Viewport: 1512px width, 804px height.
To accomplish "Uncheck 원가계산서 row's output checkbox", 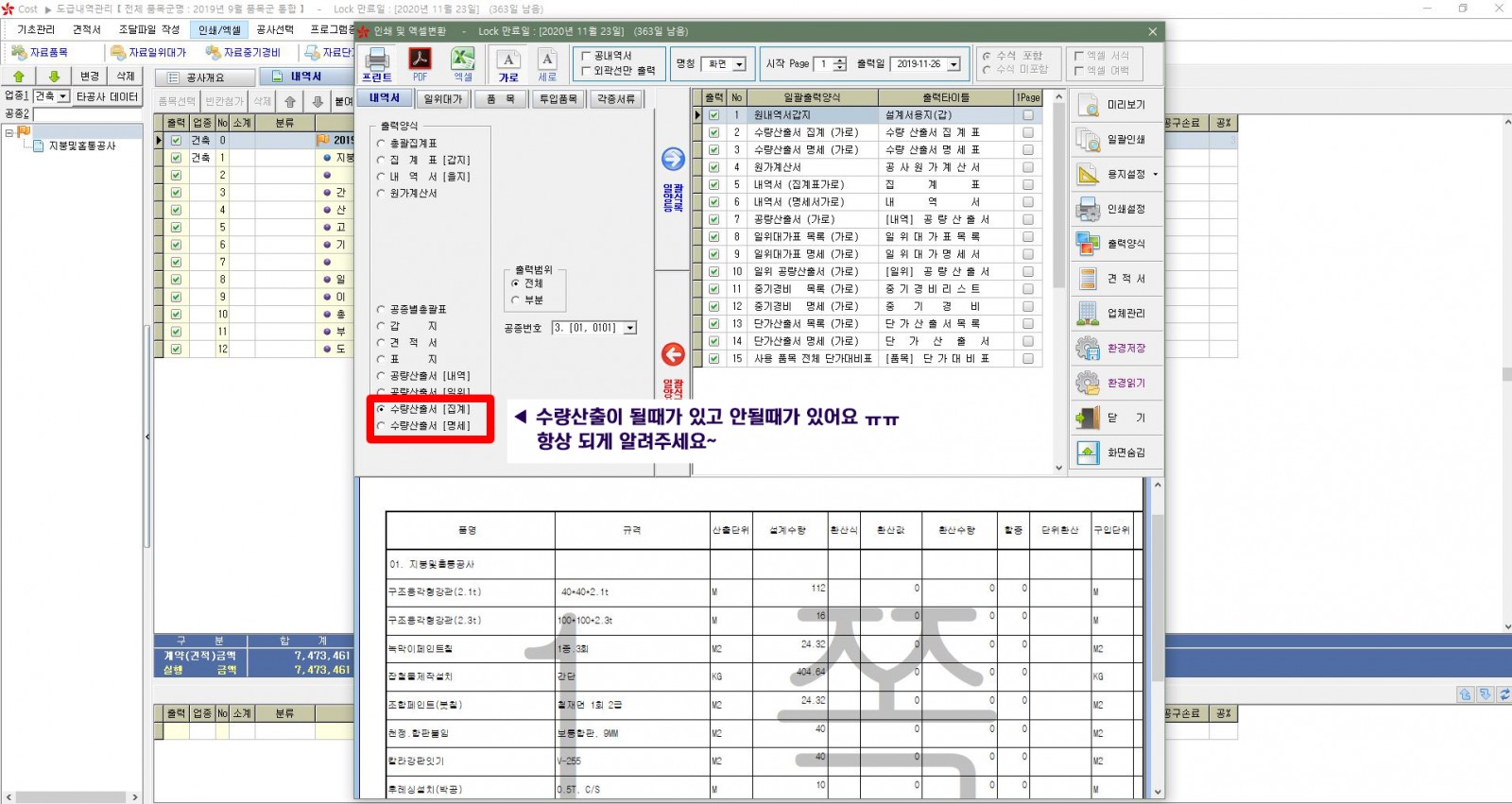I will click(x=714, y=167).
